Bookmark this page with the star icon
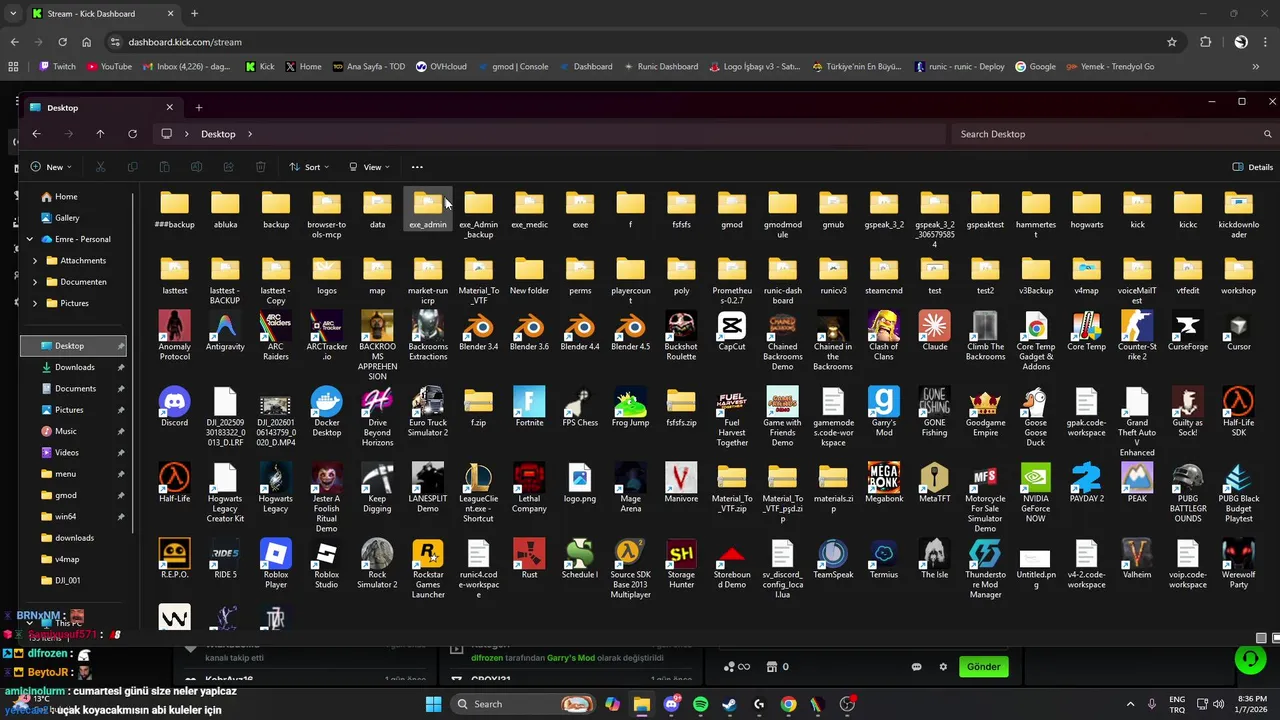 (x=1171, y=42)
